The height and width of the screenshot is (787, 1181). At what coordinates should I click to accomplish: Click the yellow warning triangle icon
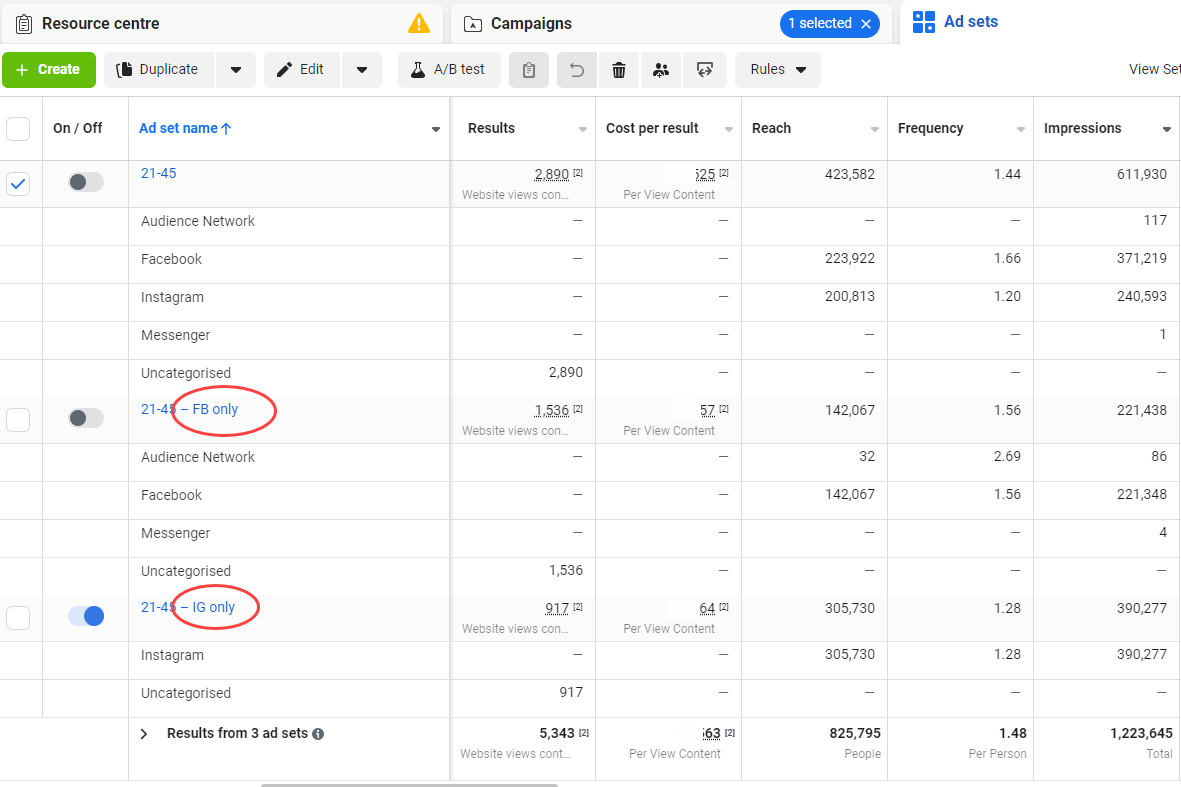pyautogui.click(x=419, y=23)
